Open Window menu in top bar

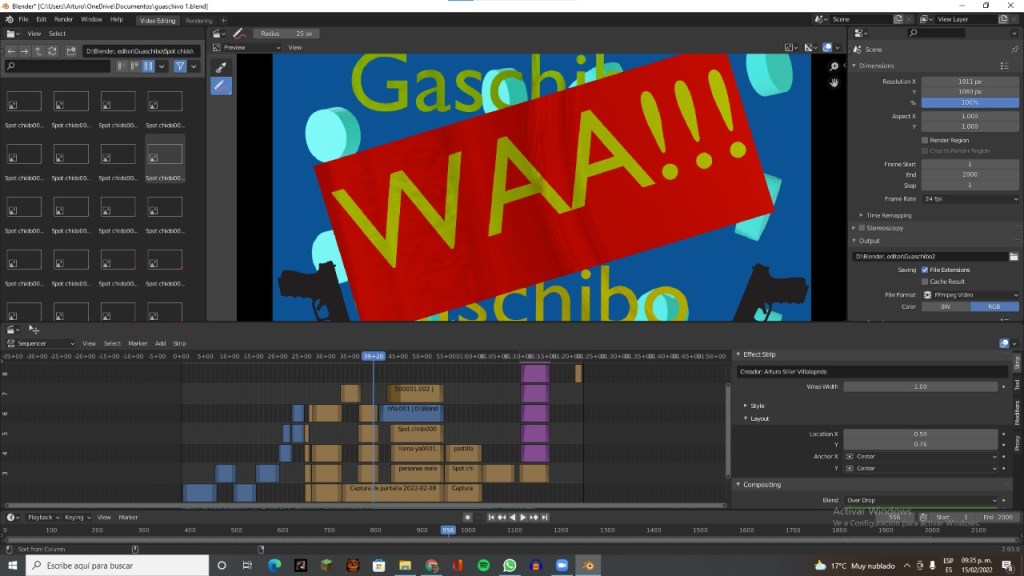click(x=91, y=20)
